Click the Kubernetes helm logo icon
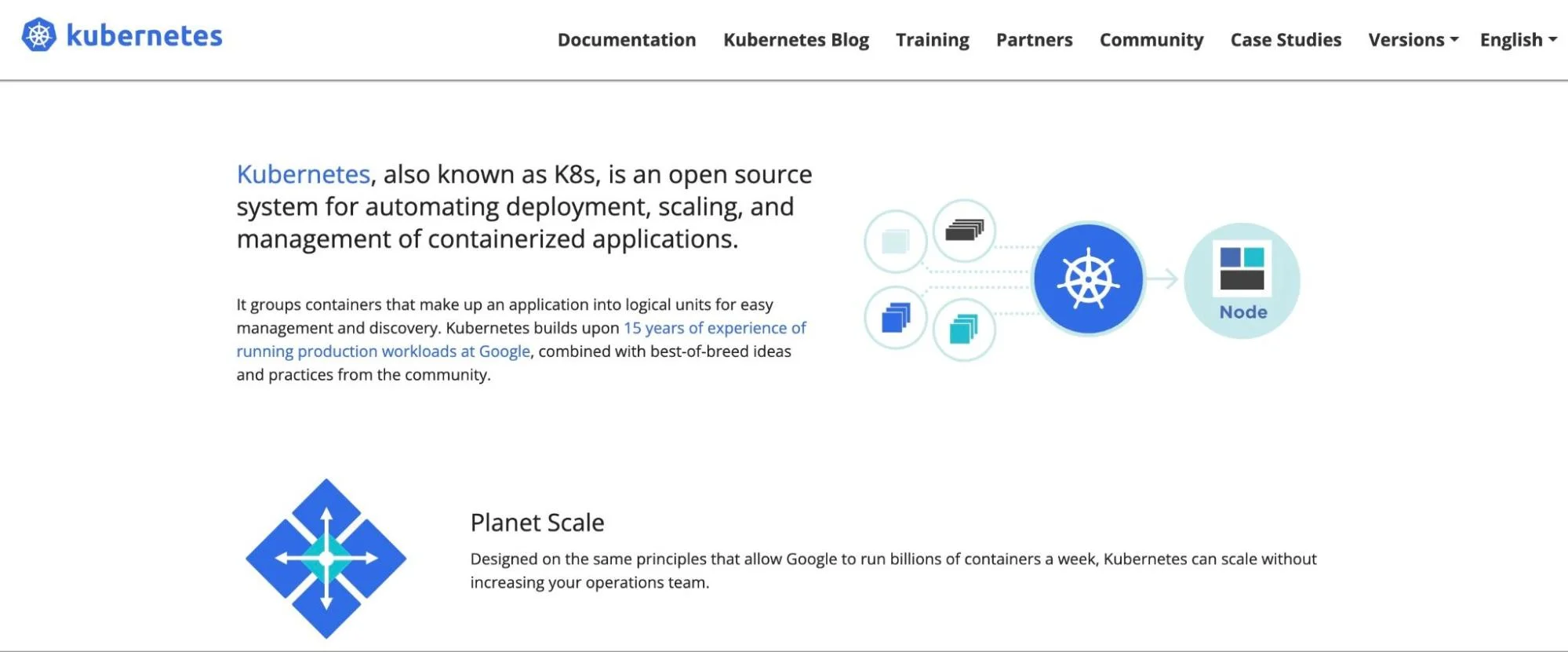This screenshot has height=652, width=1568. click(x=38, y=35)
